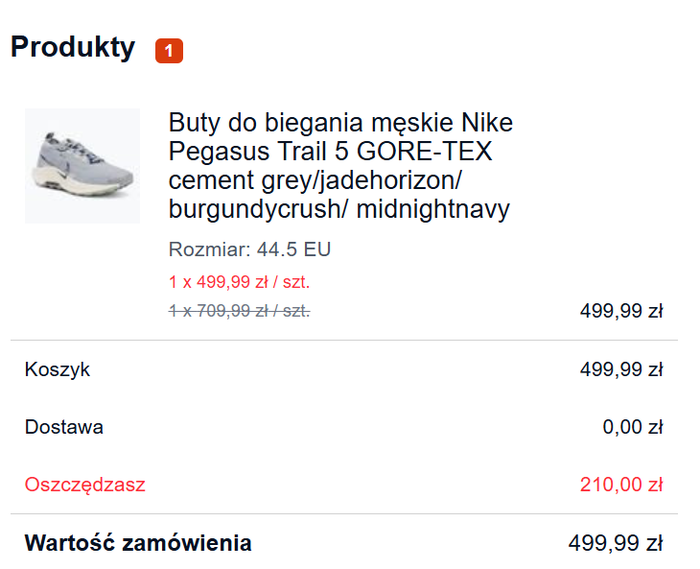The image size is (700, 569).
Task: Click the order total value in the bottom row
Action: click(616, 544)
